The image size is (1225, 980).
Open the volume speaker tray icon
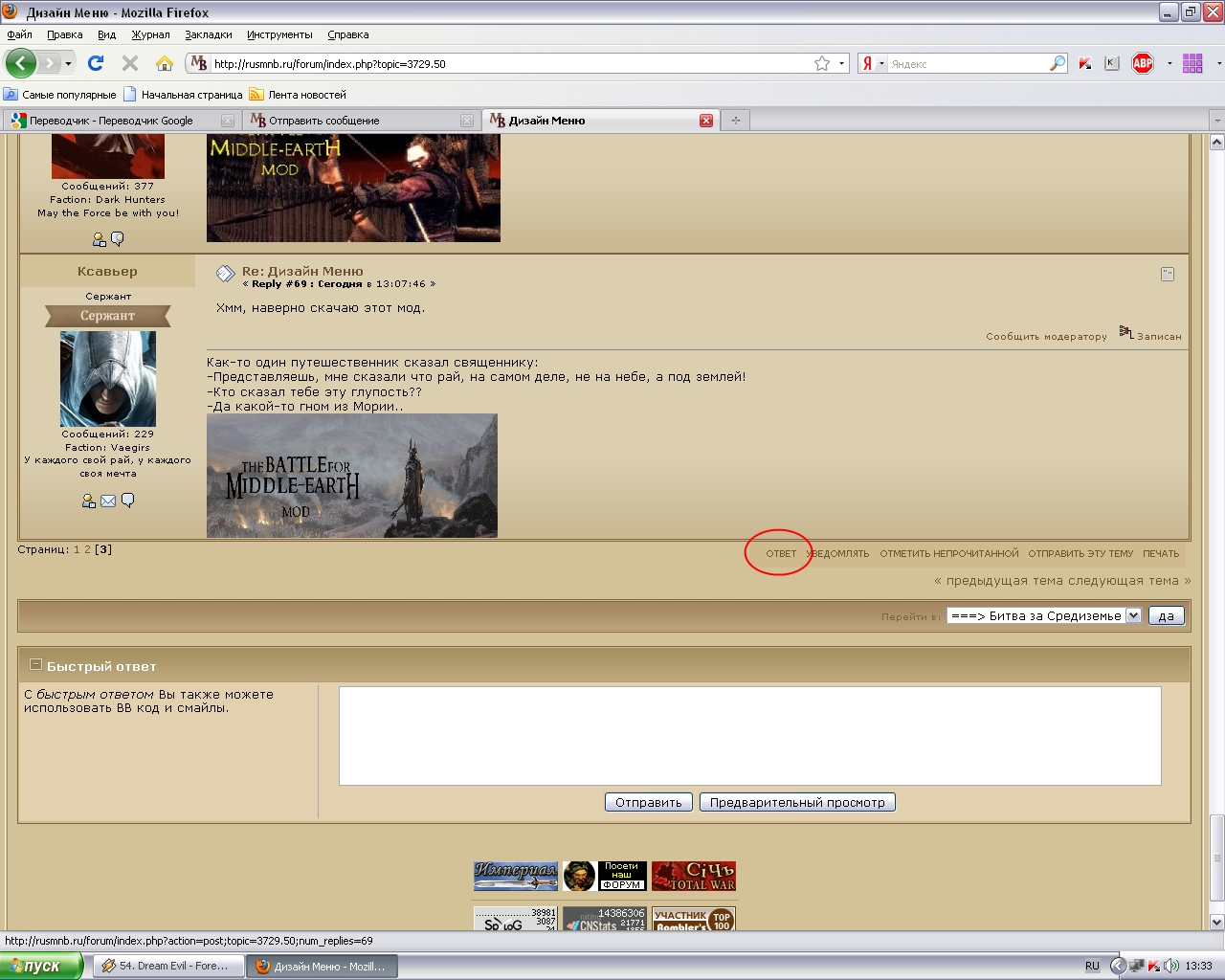1171,966
